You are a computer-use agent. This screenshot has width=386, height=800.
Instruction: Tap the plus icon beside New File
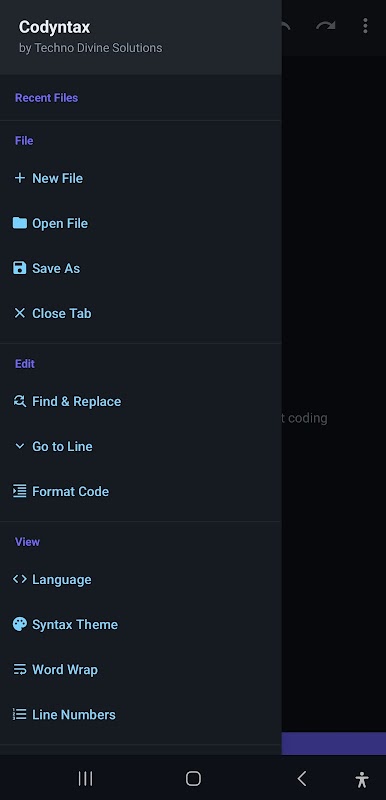19,178
